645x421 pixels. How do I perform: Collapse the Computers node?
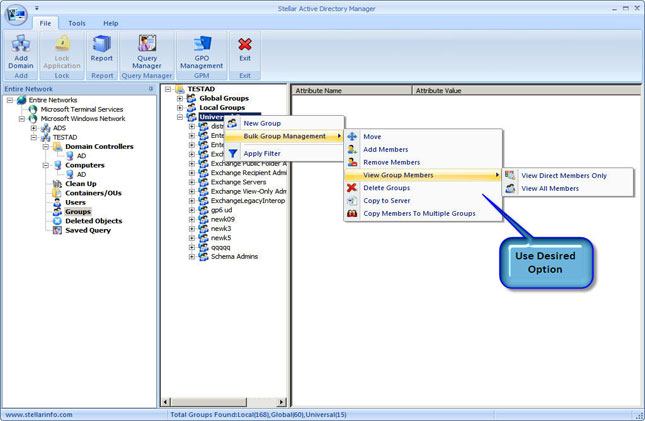46,165
